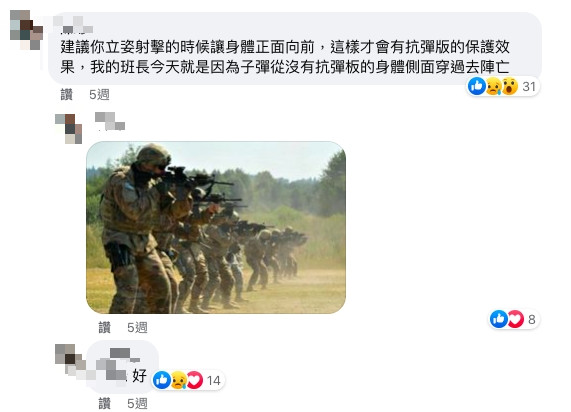The height and width of the screenshot is (412, 571).
Task: Click the like reaction icon beside the image reply
Action: tap(499, 319)
